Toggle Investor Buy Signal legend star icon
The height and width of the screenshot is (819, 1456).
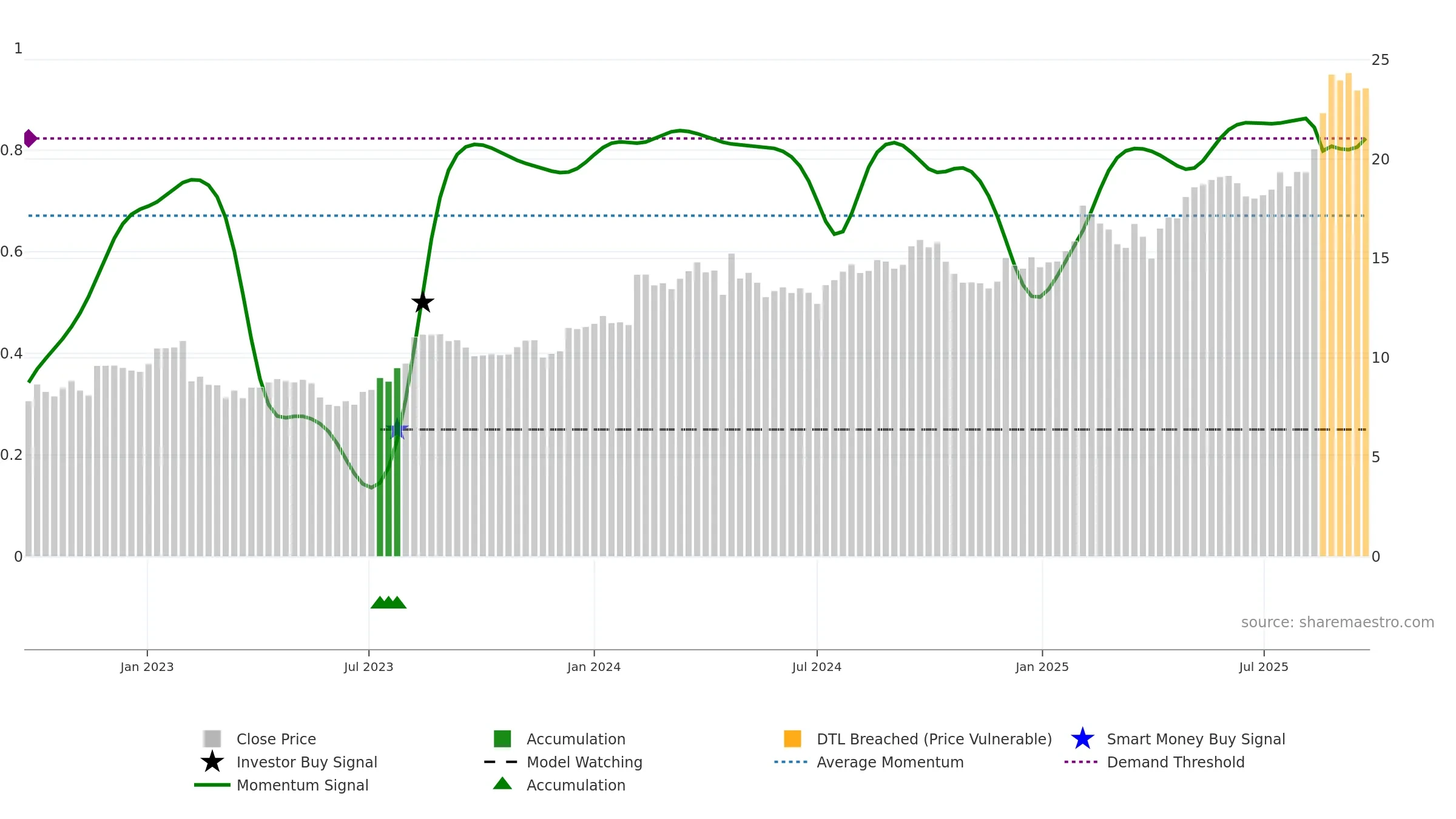coord(212,762)
